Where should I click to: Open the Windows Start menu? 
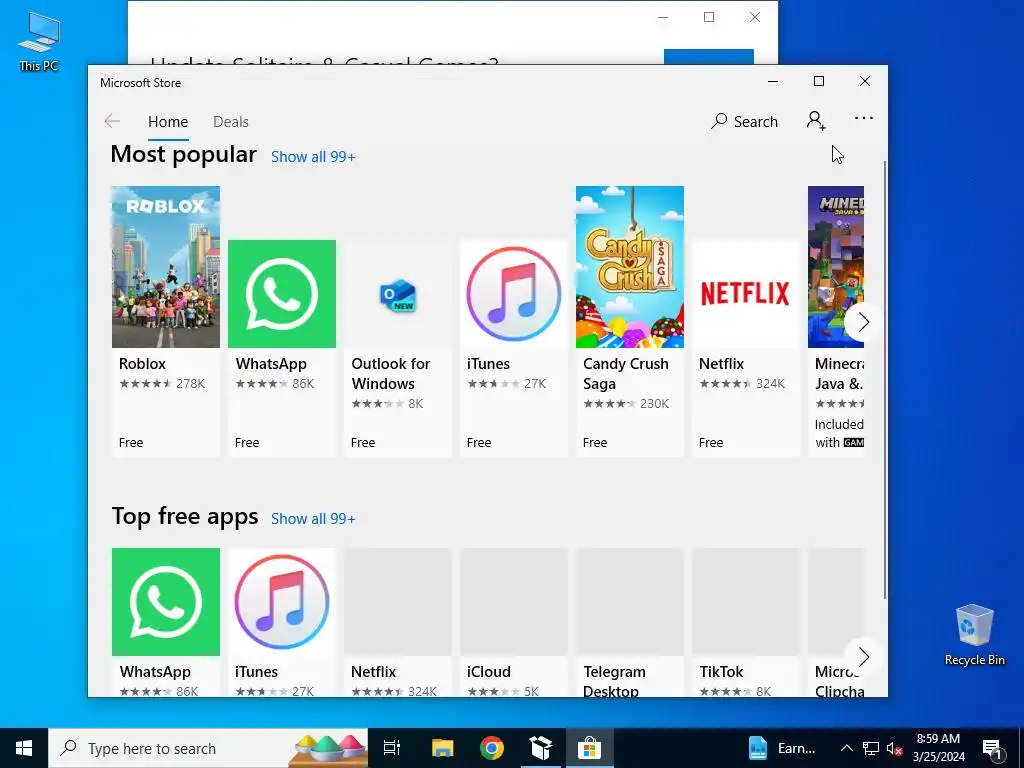click(x=24, y=748)
